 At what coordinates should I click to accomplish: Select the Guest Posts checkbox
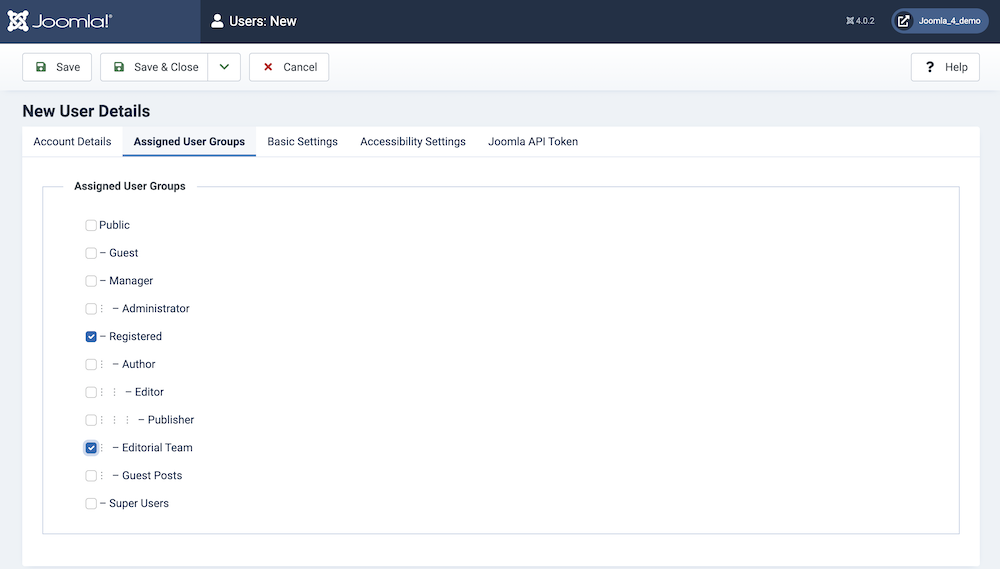pos(91,476)
